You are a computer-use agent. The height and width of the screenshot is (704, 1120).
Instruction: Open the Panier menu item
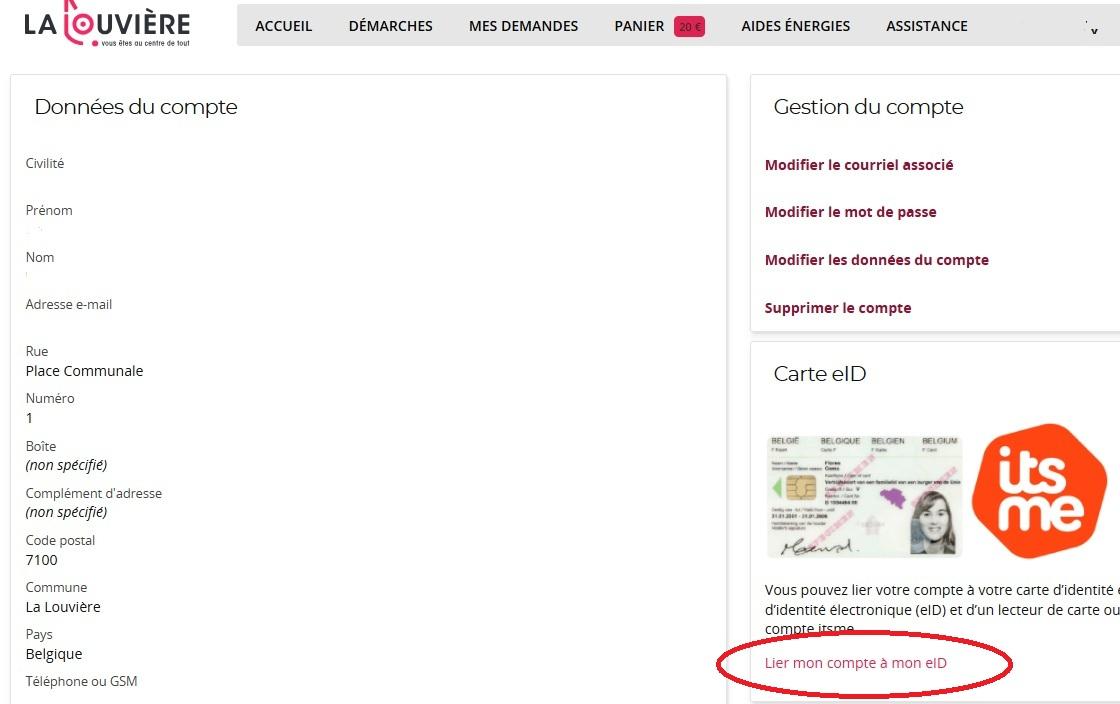639,27
